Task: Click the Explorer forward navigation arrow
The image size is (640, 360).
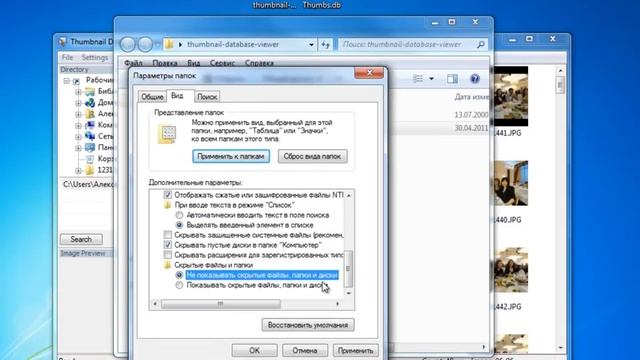Action: click(x=145, y=44)
